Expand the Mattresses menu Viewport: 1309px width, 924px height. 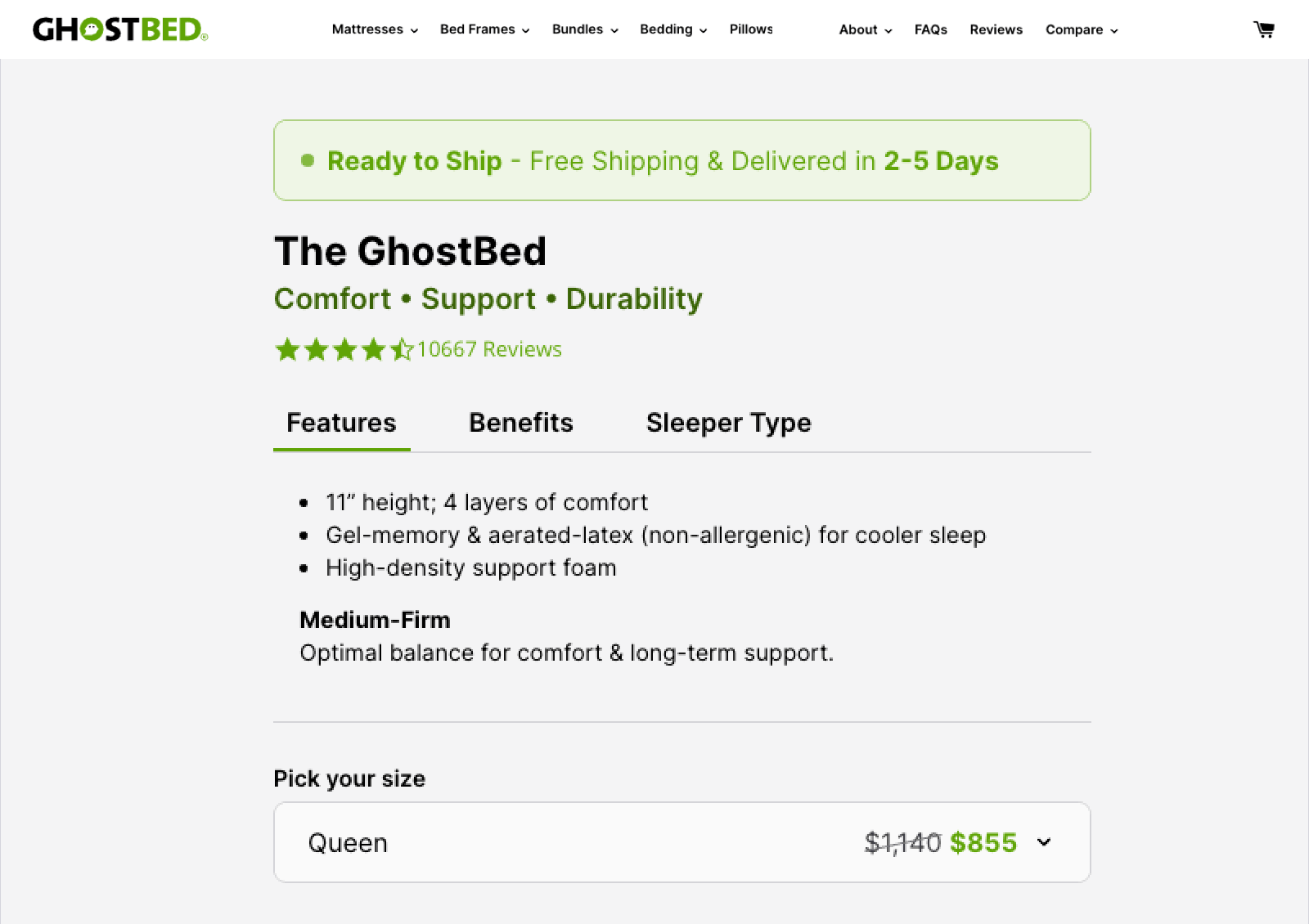375,29
